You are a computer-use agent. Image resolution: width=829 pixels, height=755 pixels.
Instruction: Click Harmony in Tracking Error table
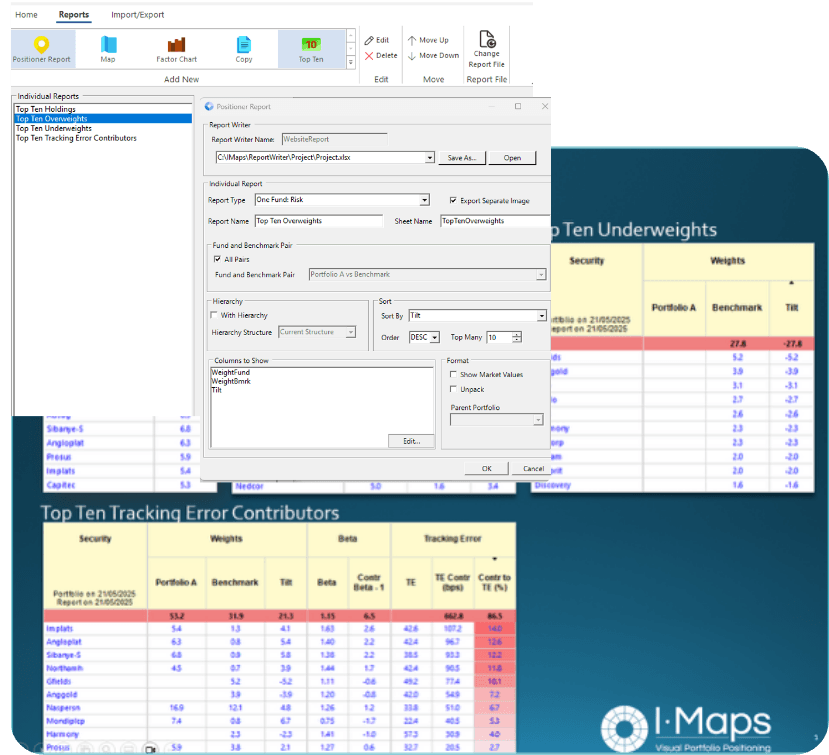62,734
